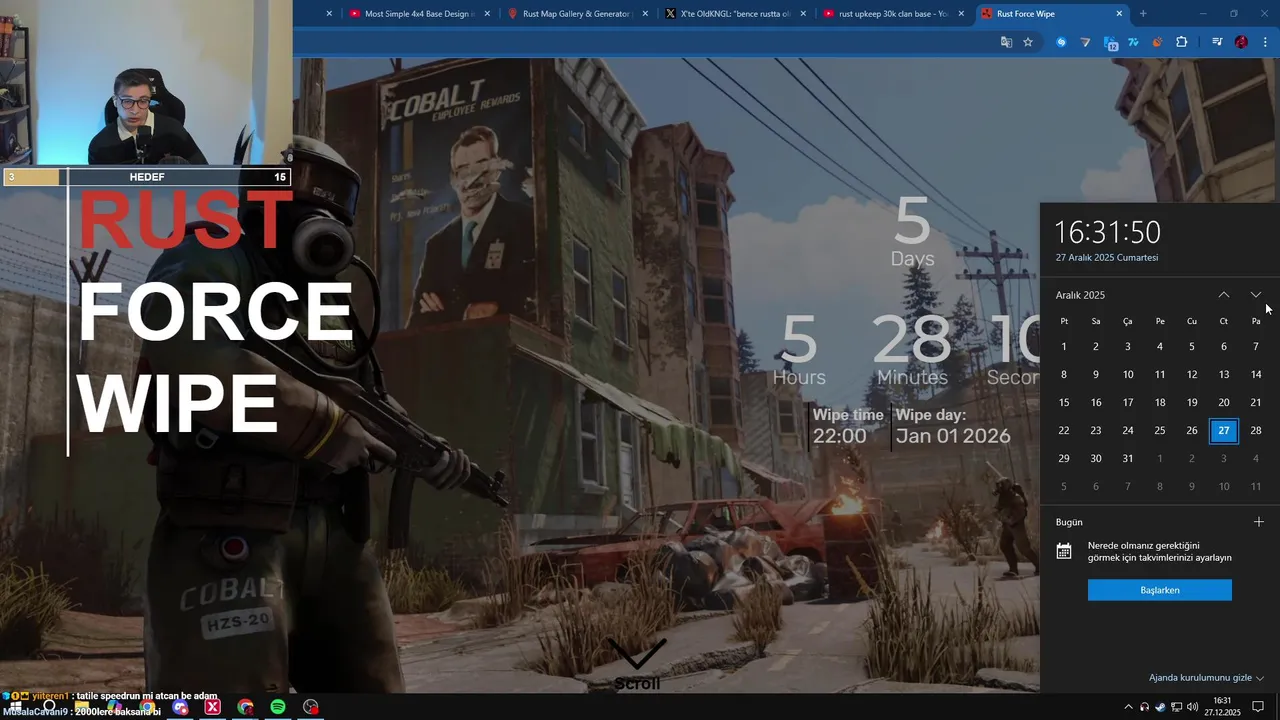This screenshot has width=1280, height=720.
Task: Open the Windows Start menu
Action: coord(15,707)
